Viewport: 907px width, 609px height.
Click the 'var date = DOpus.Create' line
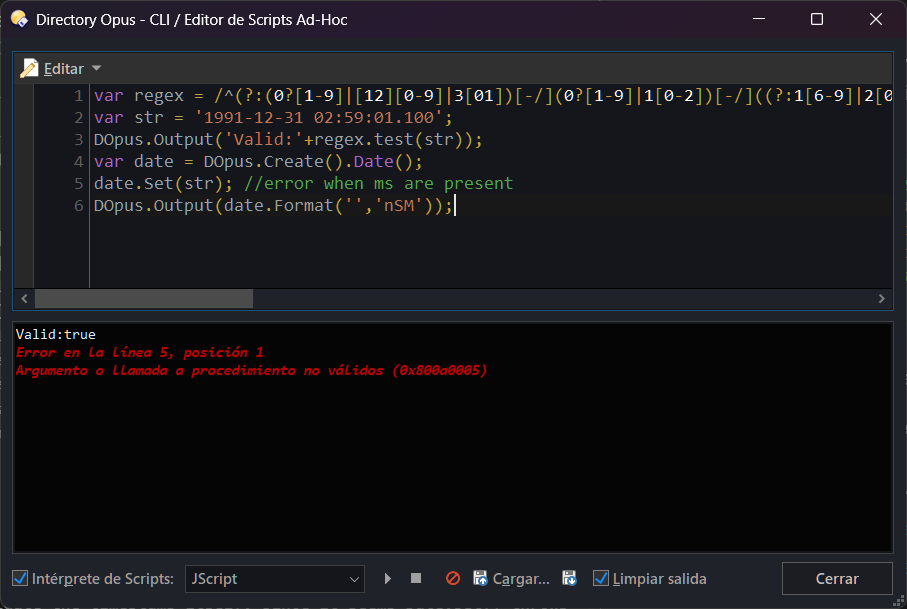point(258,161)
